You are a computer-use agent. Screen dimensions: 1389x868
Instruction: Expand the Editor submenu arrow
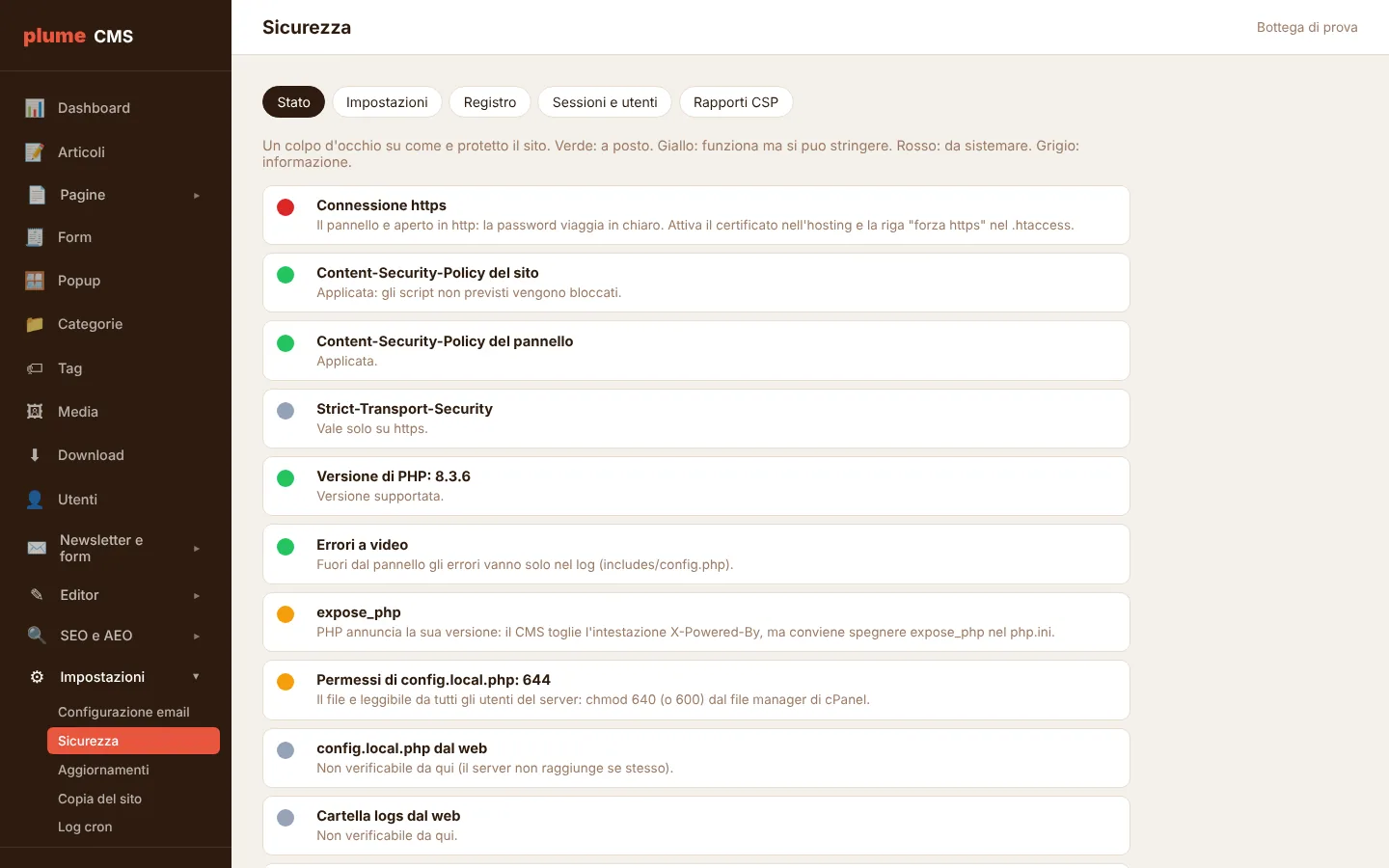197,596
